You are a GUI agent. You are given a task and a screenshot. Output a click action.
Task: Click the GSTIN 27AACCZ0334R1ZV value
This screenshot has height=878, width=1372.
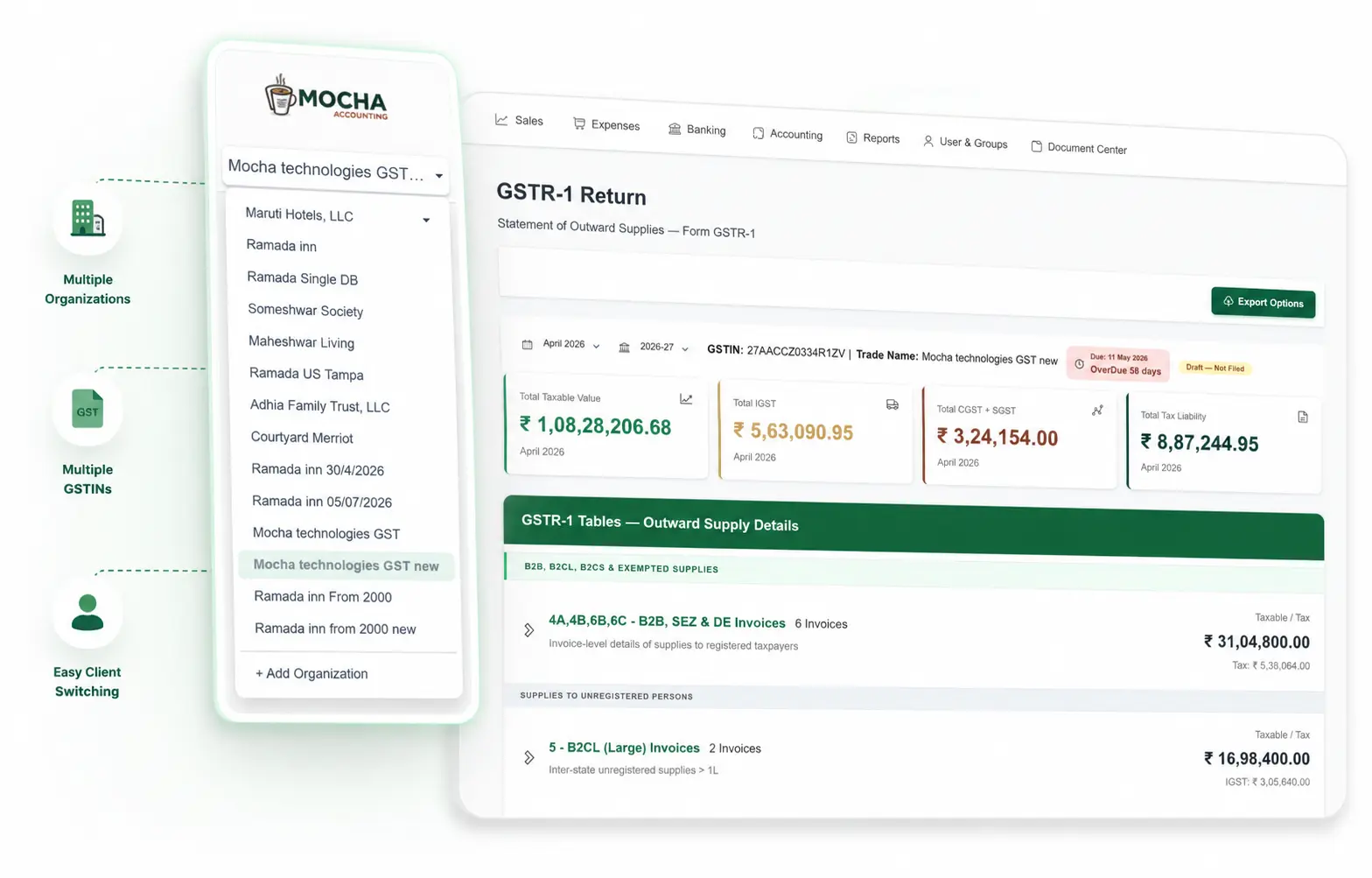point(795,352)
